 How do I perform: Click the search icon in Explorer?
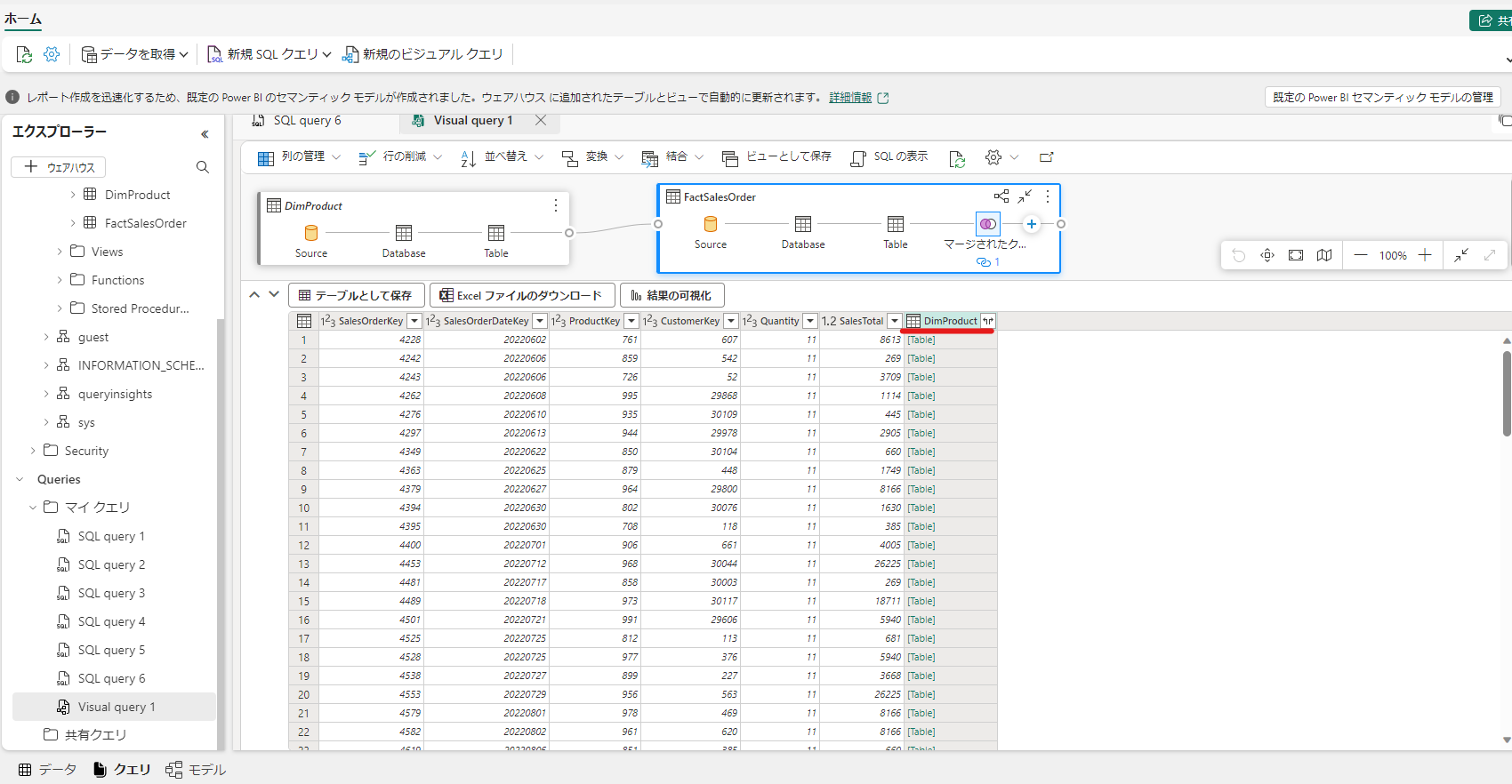coord(203,167)
